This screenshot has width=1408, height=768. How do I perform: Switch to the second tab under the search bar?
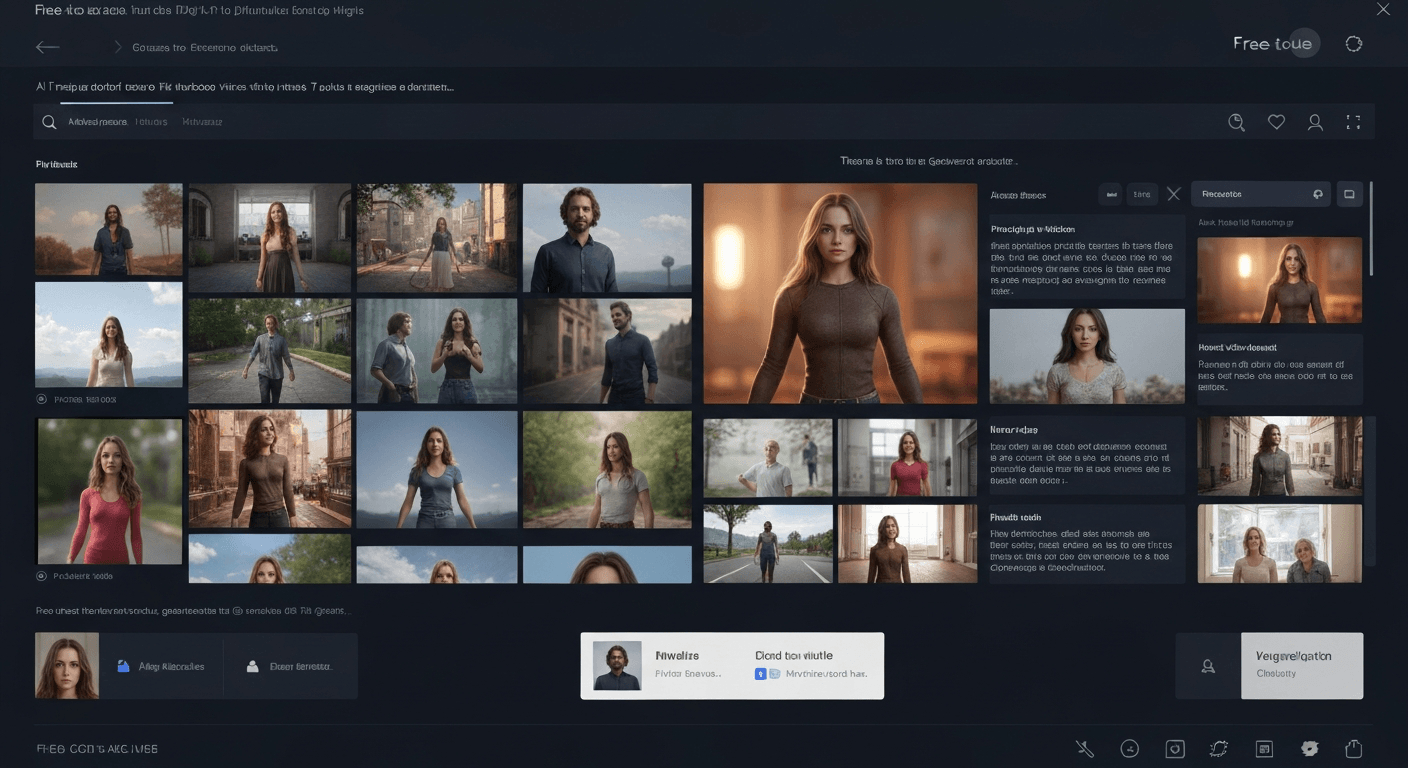152,121
